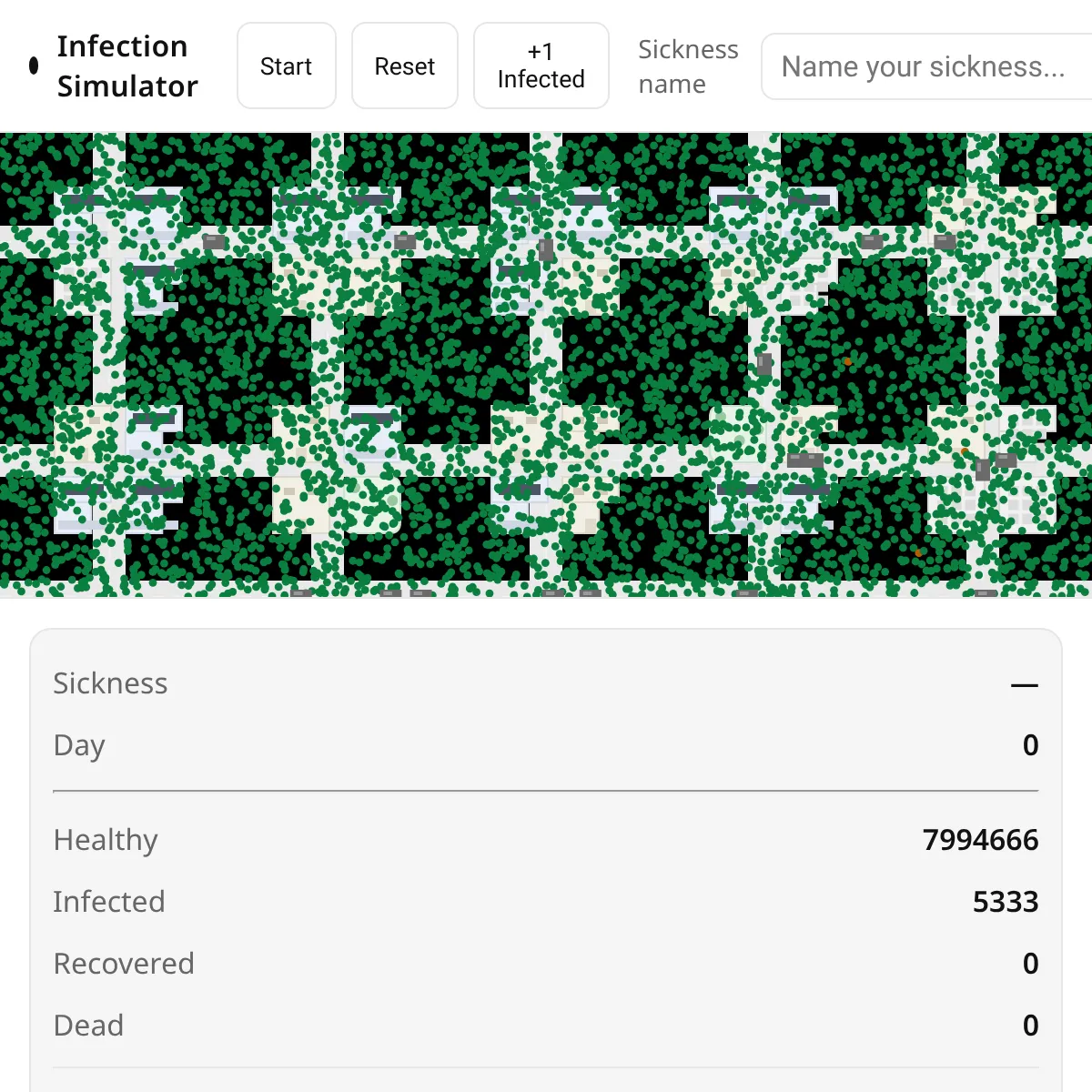Screen dimensions: 1092x1092
Task: Focus the sickness name input field
Action: point(926,66)
